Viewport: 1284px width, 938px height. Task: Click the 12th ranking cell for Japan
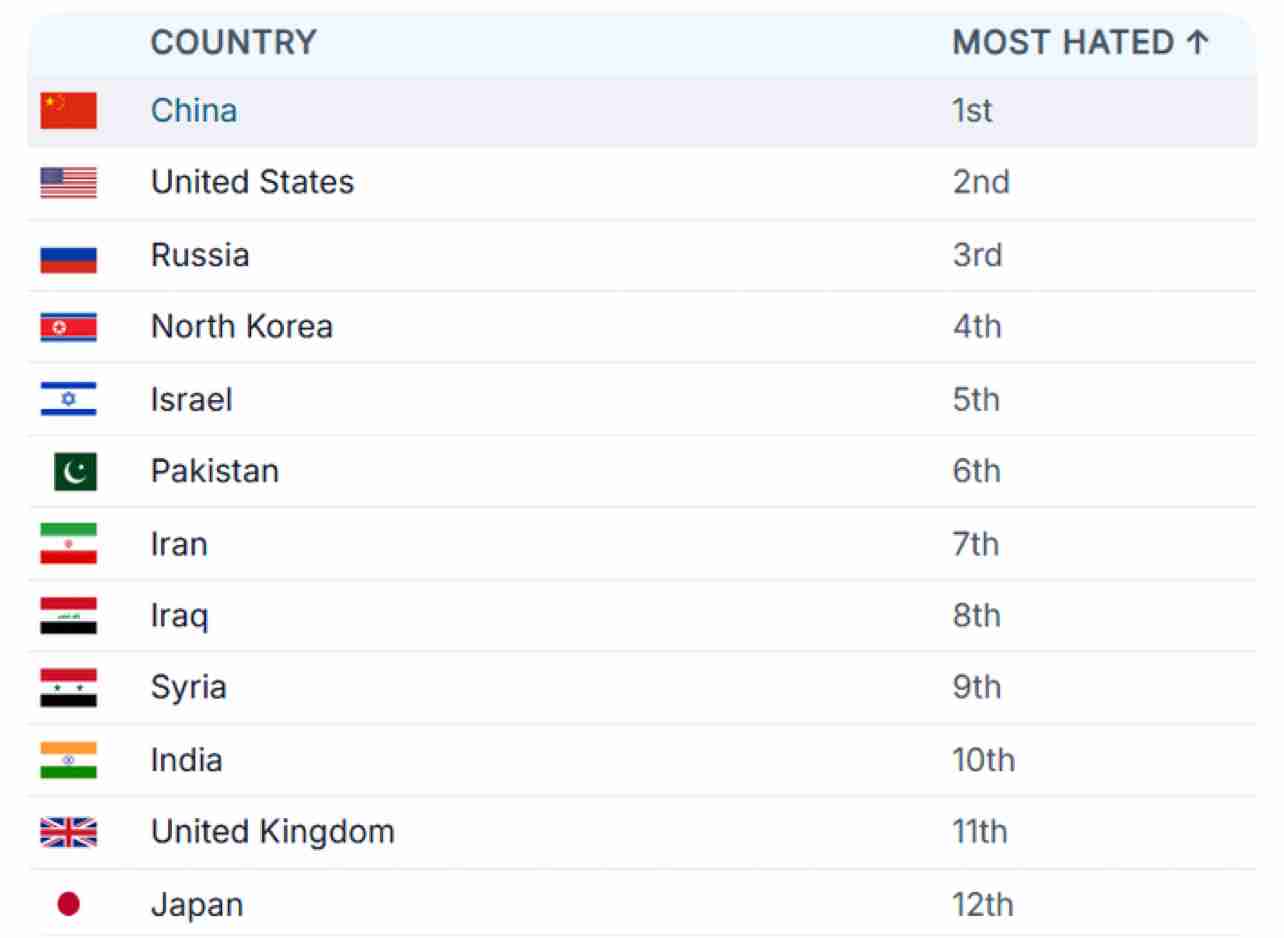(983, 905)
